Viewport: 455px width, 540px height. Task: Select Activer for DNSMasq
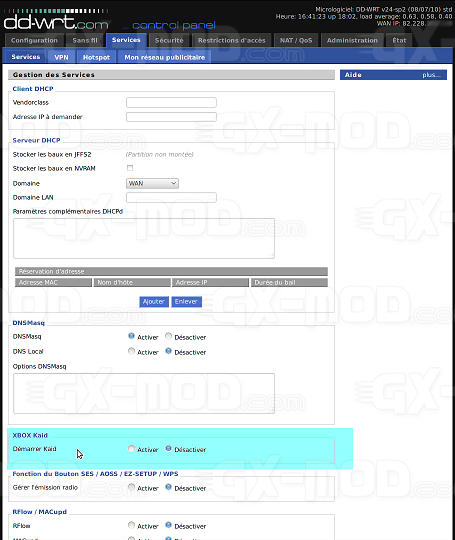pos(131,336)
